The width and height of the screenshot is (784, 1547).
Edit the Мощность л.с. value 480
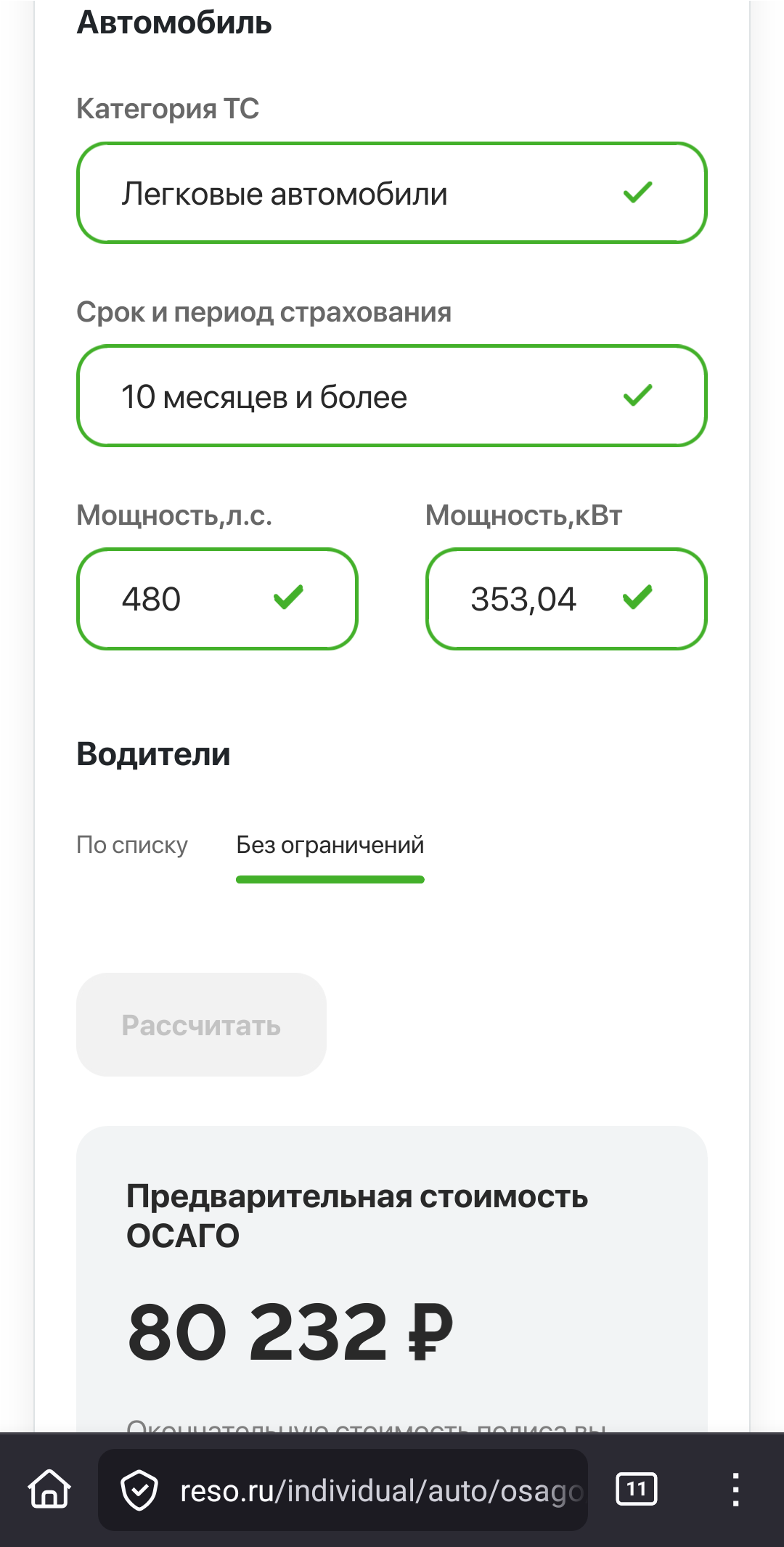pyautogui.click(x=167, y=600)
